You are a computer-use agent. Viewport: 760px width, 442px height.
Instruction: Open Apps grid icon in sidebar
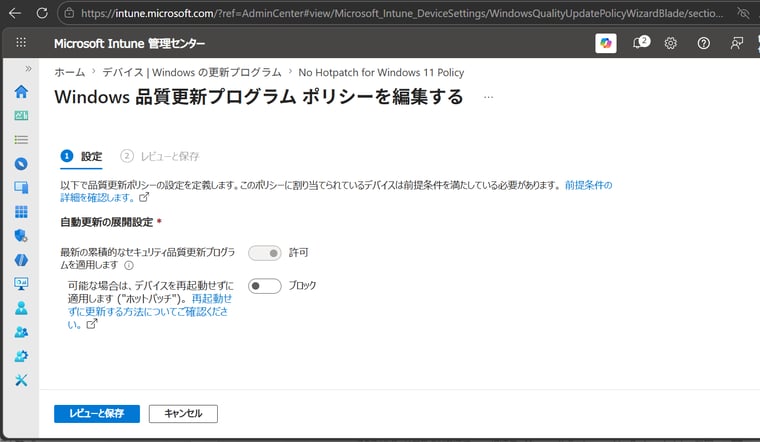click(21, 212)
